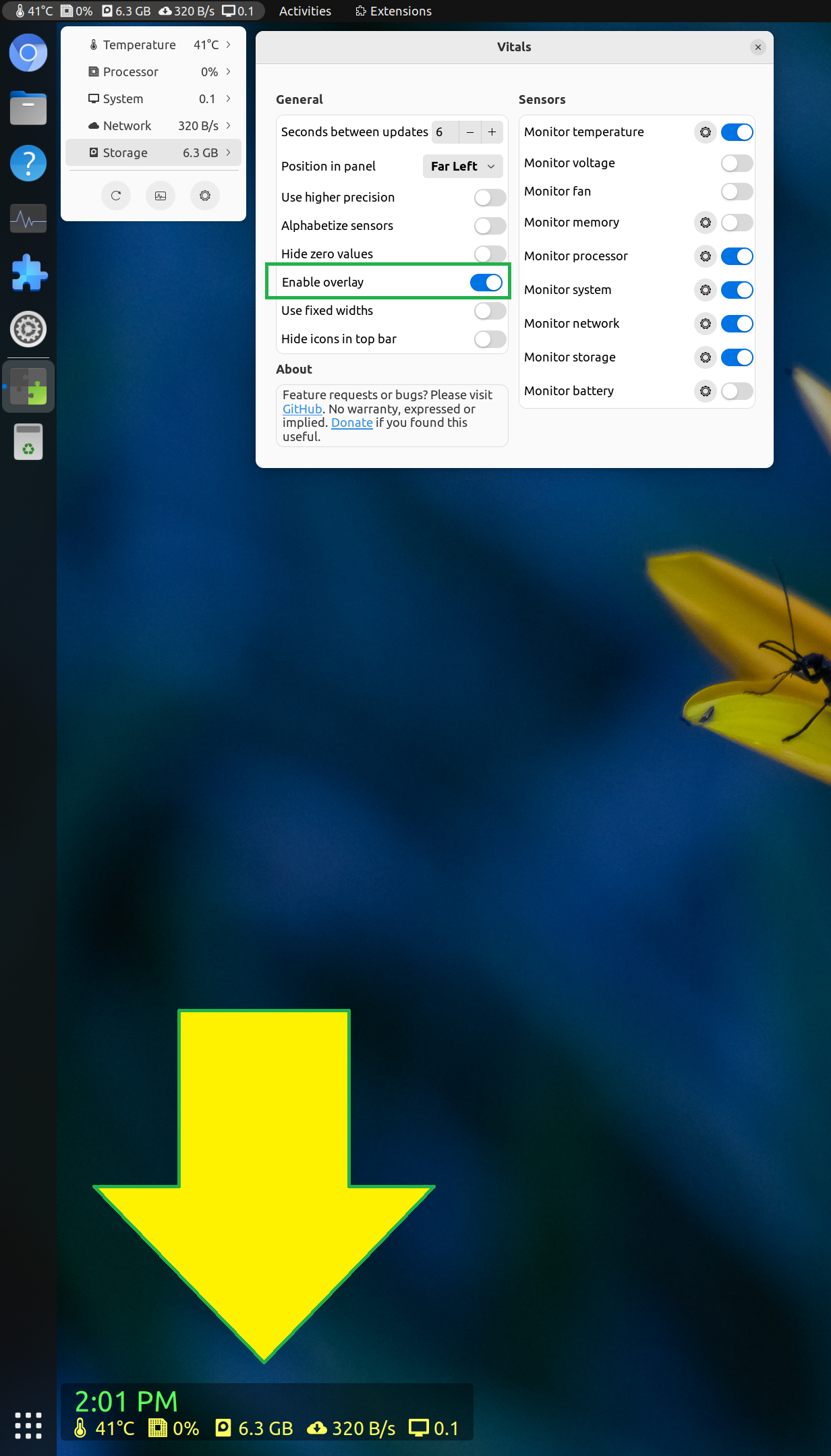Viewport: 831px width, 1456px height.
Task: Open Settings from the dock
Action: click(x=28, y=329)
